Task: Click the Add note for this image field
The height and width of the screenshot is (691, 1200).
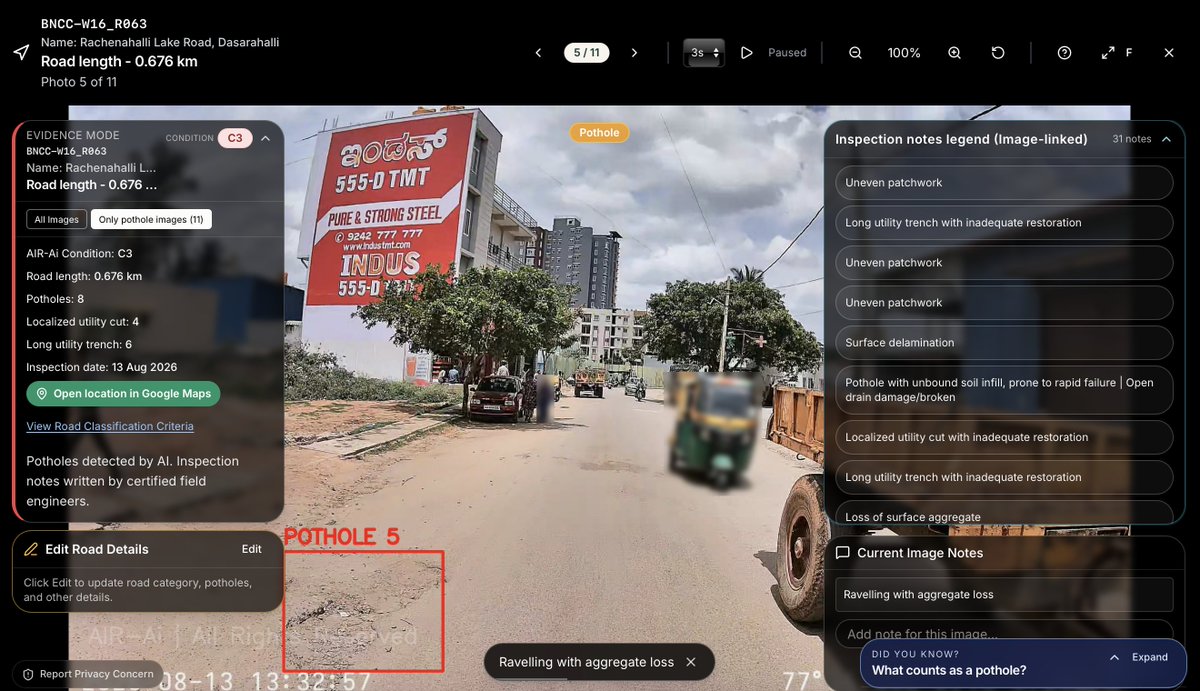Action: tap(1004, 634)
